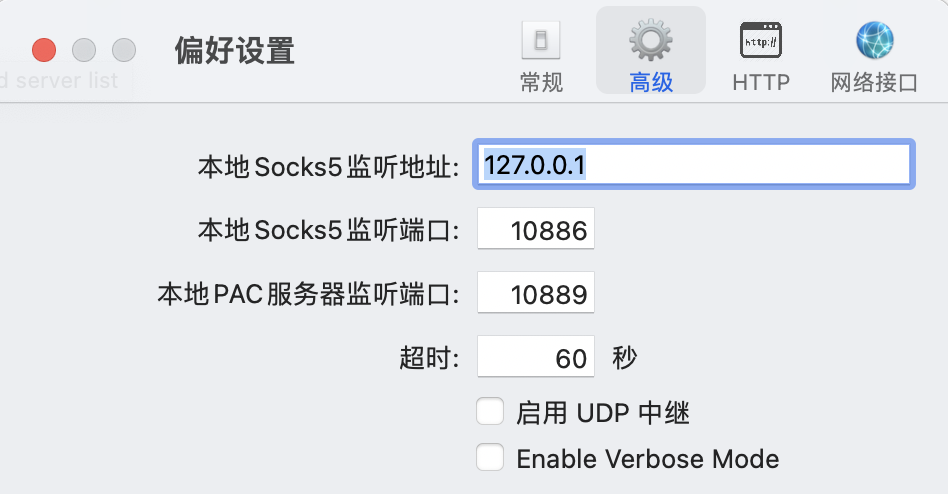Go to the HTTP tab label
The height and width of the screenshot is (494, 948).
click(x=761, y=82)
